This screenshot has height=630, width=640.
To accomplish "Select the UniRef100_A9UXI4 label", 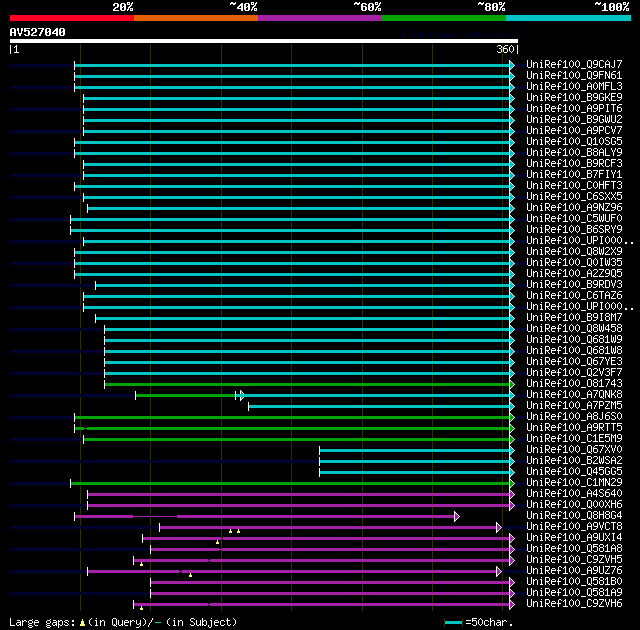I will (x=574, y=538).
